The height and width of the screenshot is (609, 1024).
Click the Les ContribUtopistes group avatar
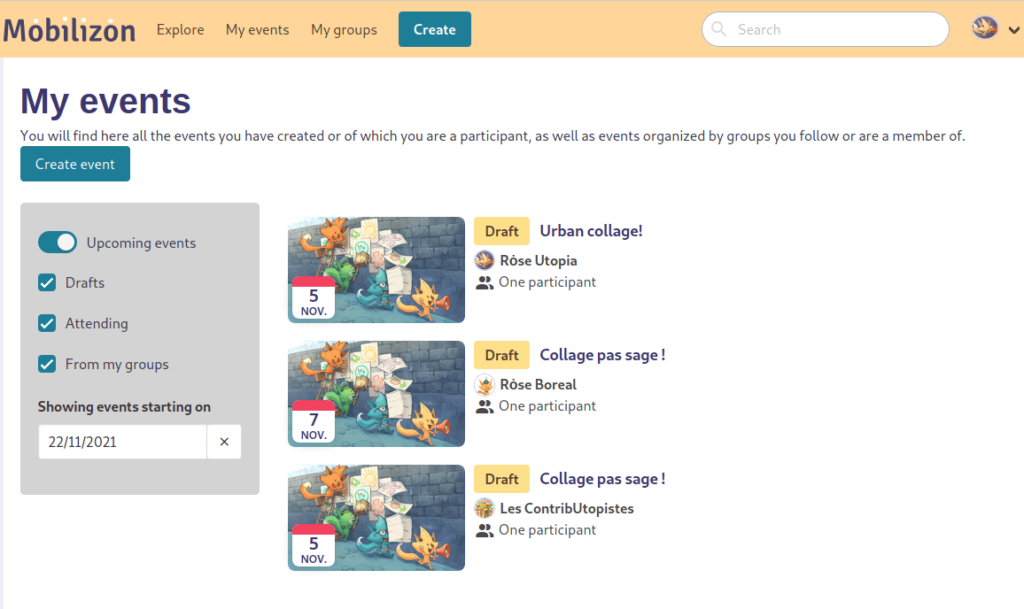pos(485,508)
